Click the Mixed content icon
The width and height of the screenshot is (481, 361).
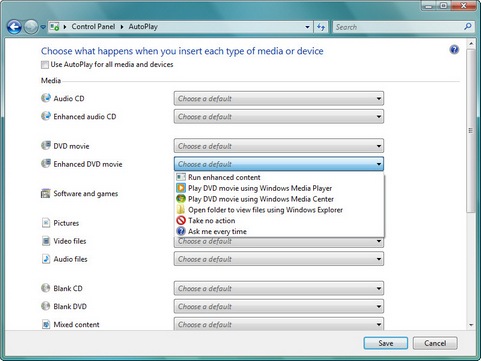(46, 324)
